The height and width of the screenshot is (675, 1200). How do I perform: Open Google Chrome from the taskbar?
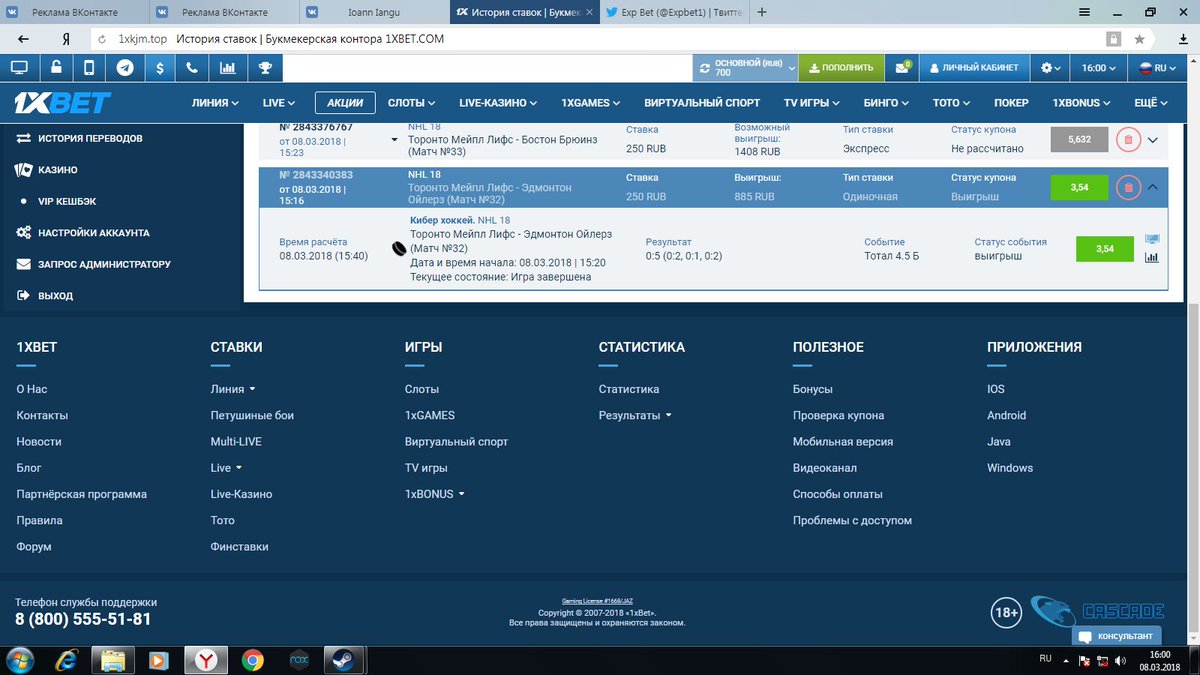[252, 660]
